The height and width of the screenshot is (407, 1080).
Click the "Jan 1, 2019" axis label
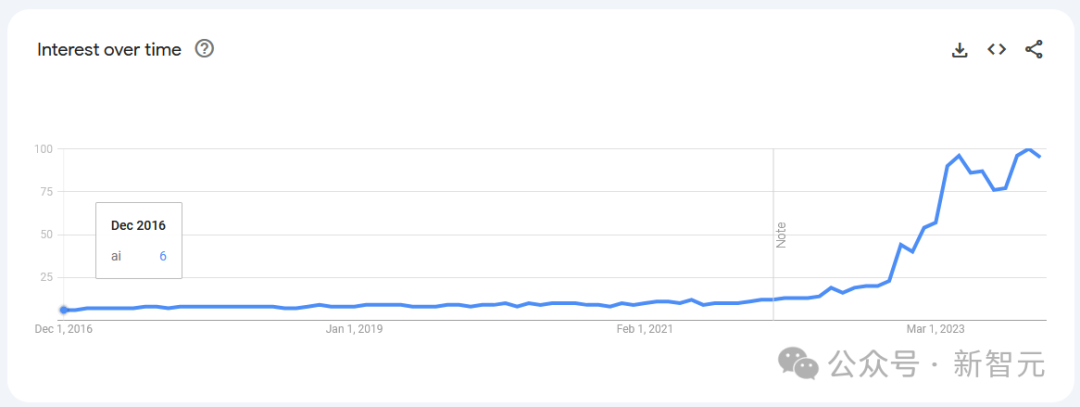click(357, 329)
